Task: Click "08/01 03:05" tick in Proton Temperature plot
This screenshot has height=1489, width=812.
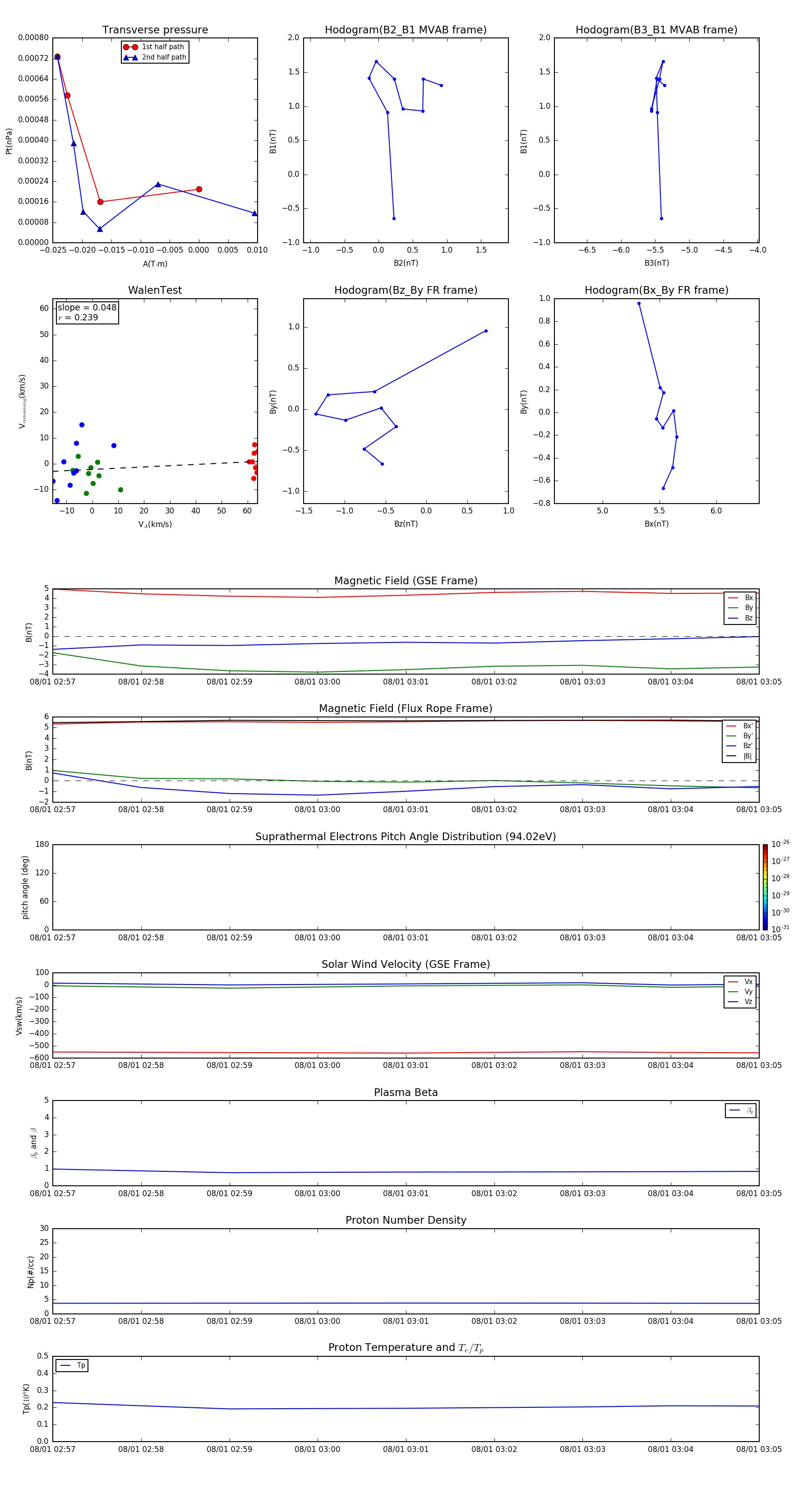Action: pos(759,1449)
